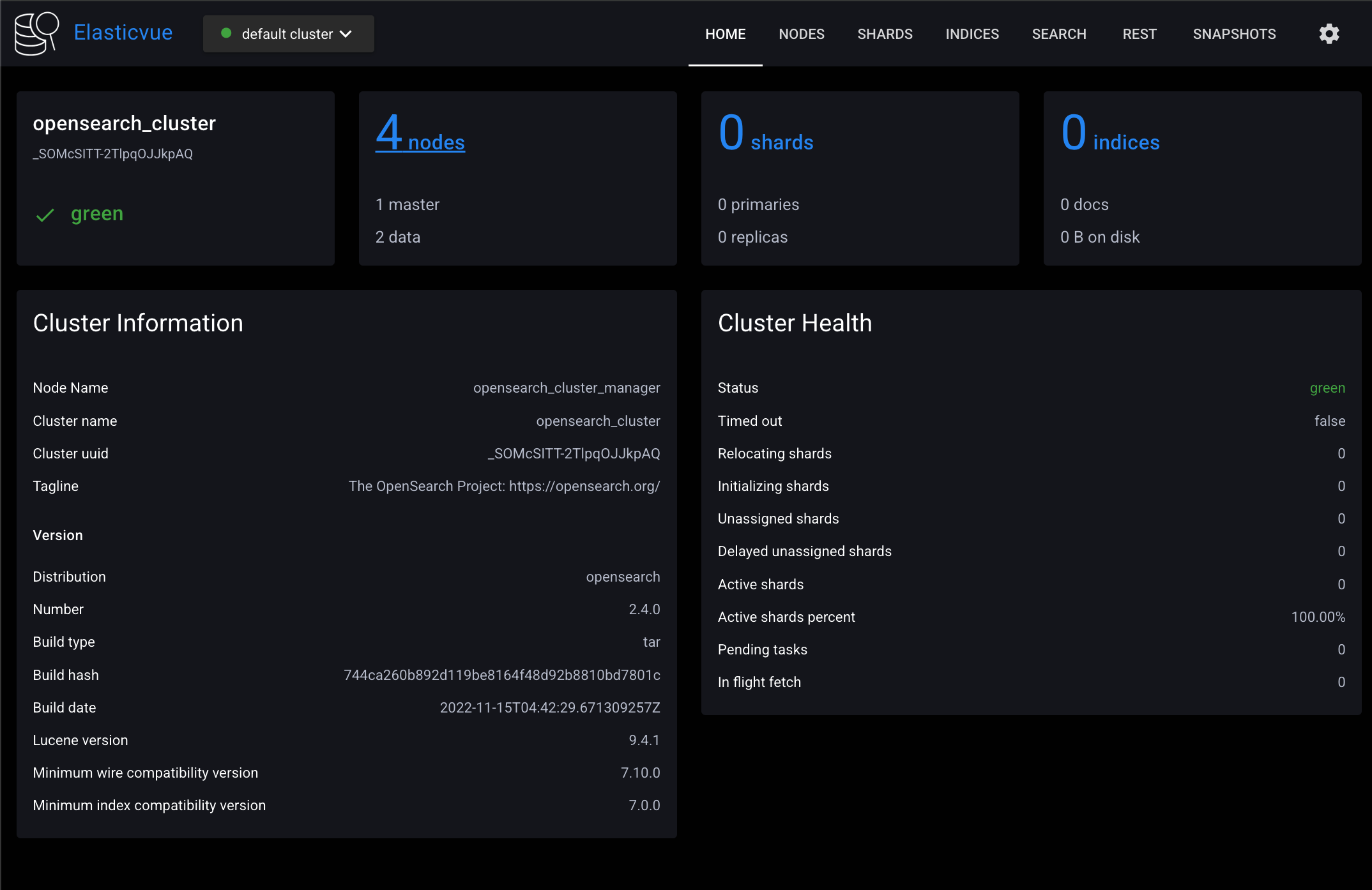Open the 4 nodes link
Viewport: 1372px width, 890px height.
tap(420, 135)
